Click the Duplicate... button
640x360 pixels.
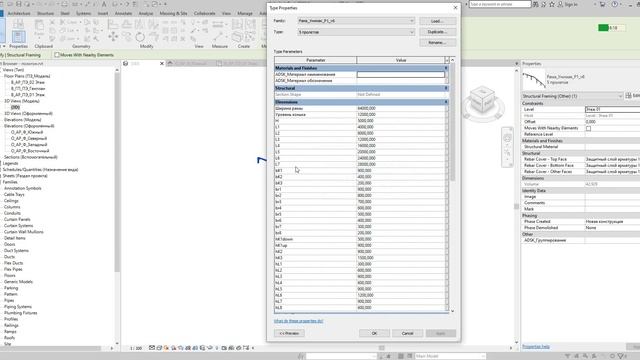(x=437, y=32)
